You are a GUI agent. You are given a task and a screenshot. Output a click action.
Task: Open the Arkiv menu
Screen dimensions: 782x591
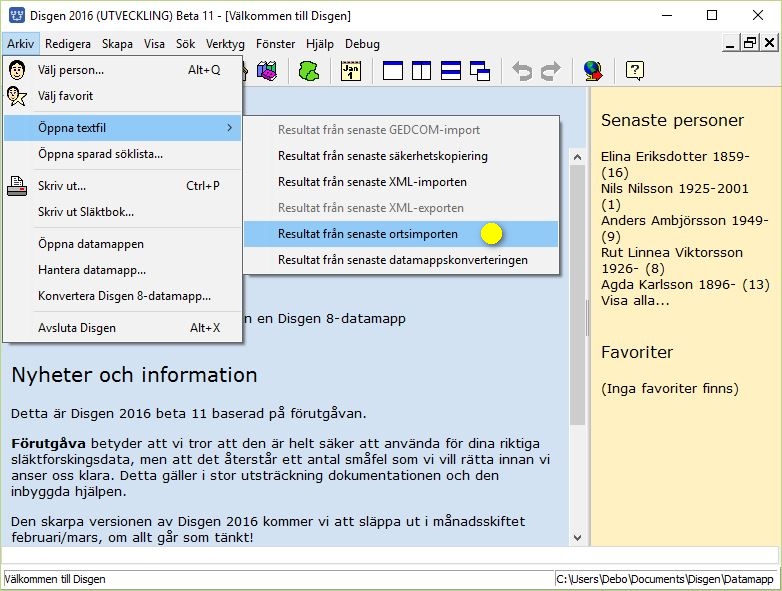tap(20, 44)
